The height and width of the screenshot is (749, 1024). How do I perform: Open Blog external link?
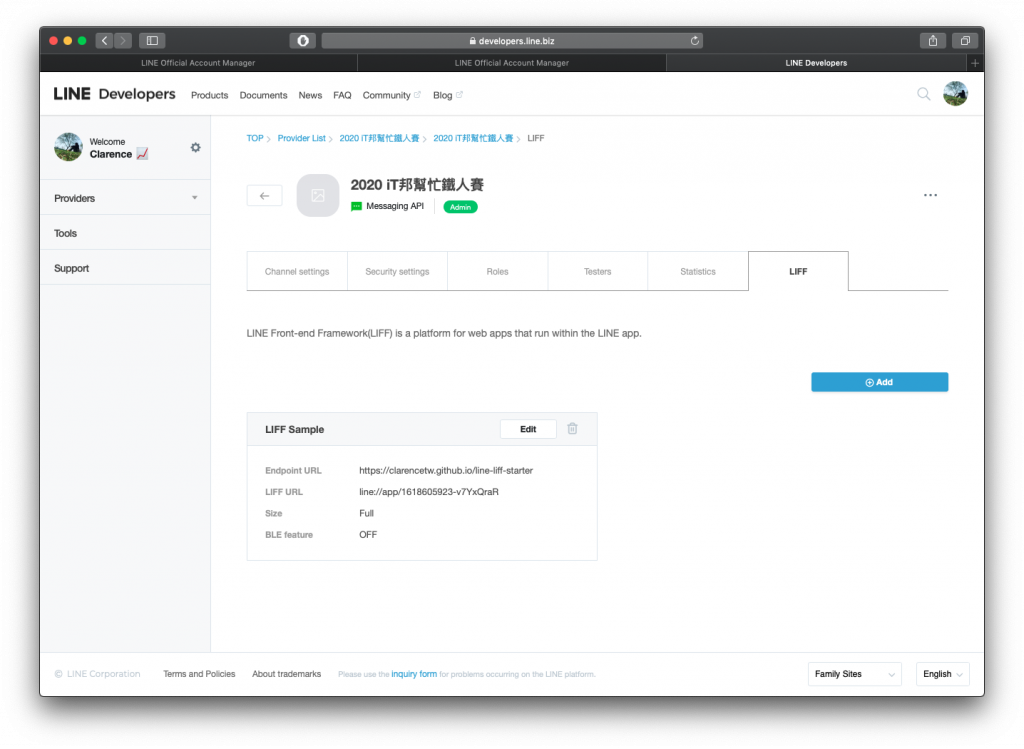click(448, 95)
